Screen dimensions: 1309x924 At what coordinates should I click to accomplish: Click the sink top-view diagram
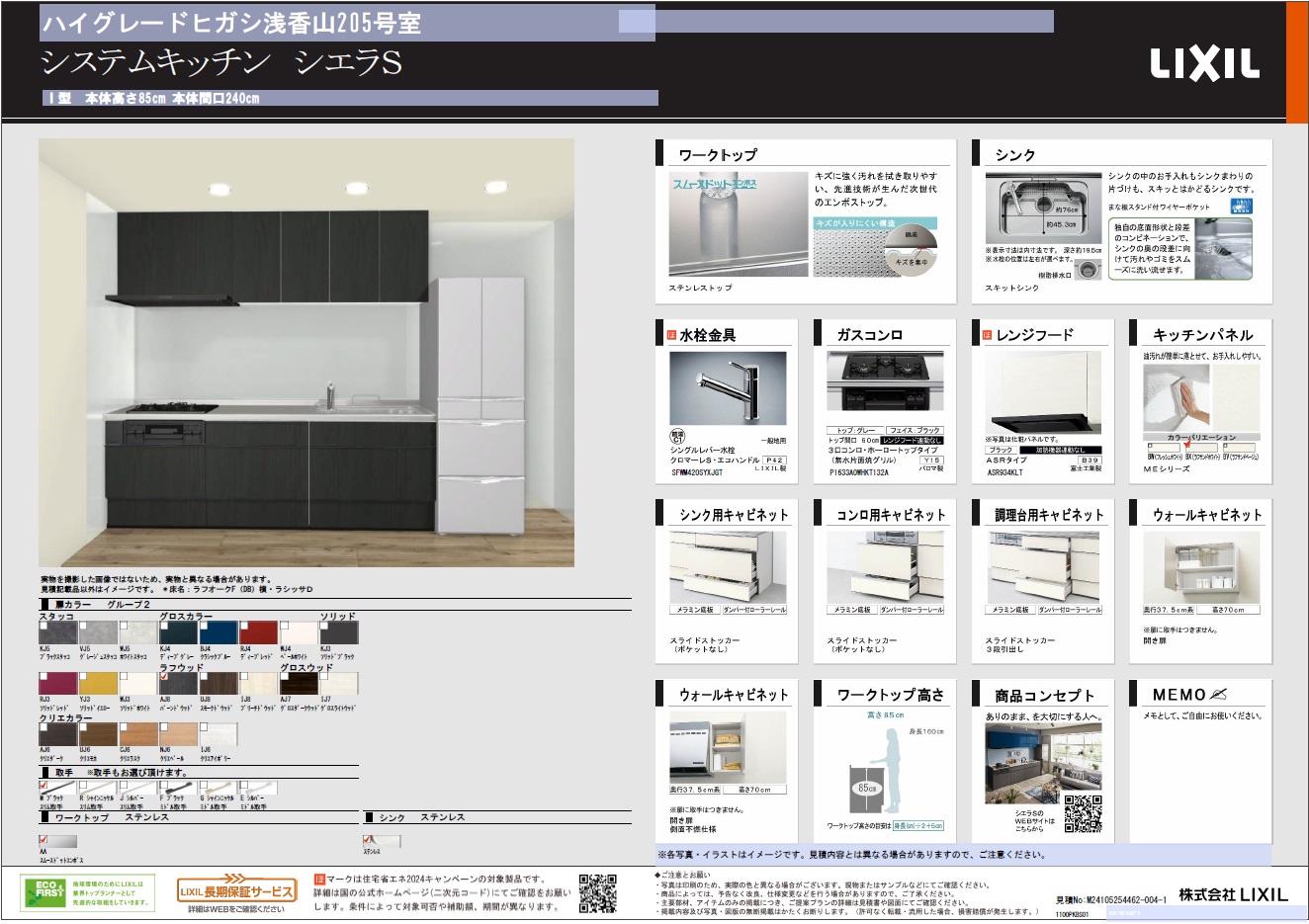[x=1043, y=209]
